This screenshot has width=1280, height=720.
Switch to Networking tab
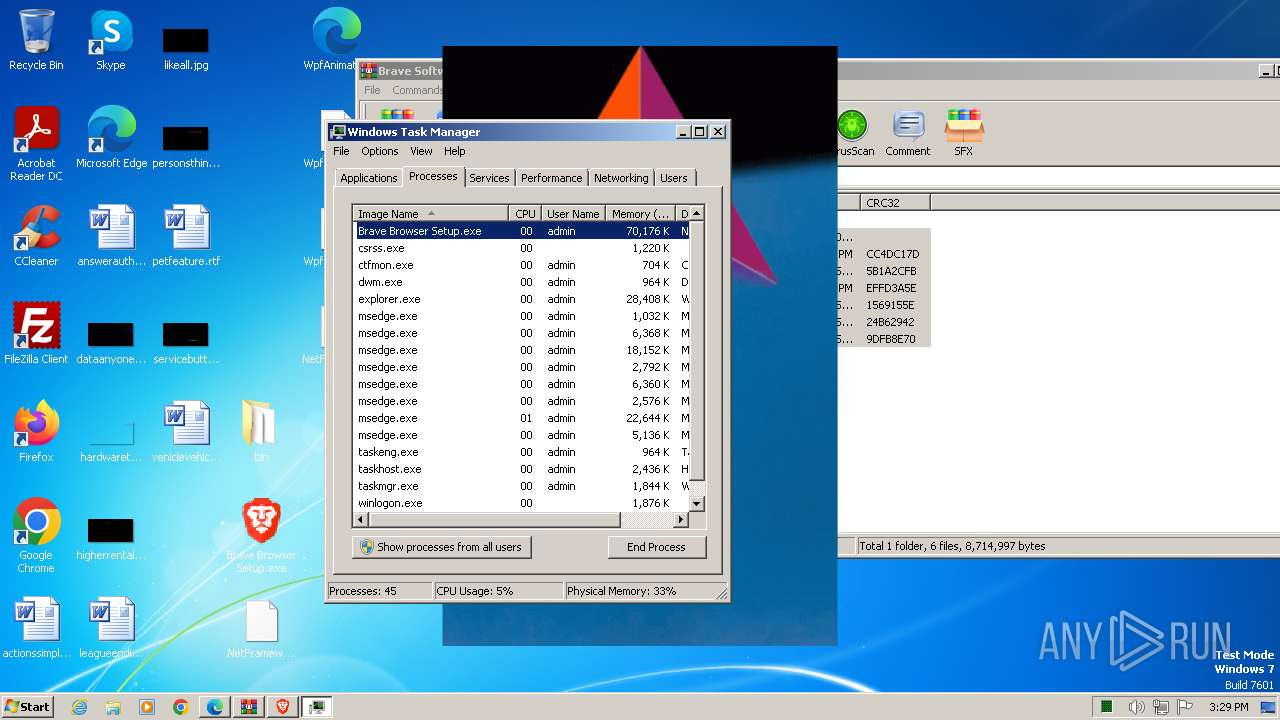tap(621, 178)
